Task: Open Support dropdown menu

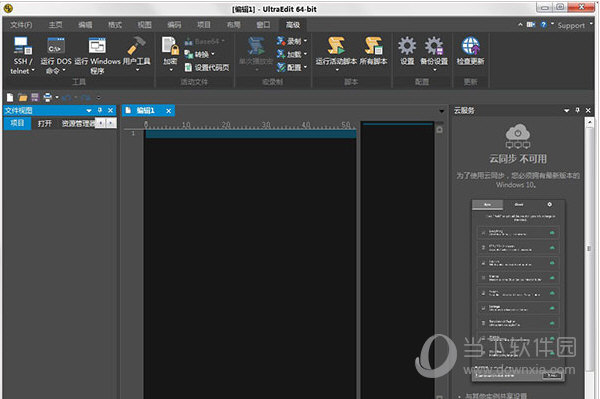Action: tap(574, 25)
